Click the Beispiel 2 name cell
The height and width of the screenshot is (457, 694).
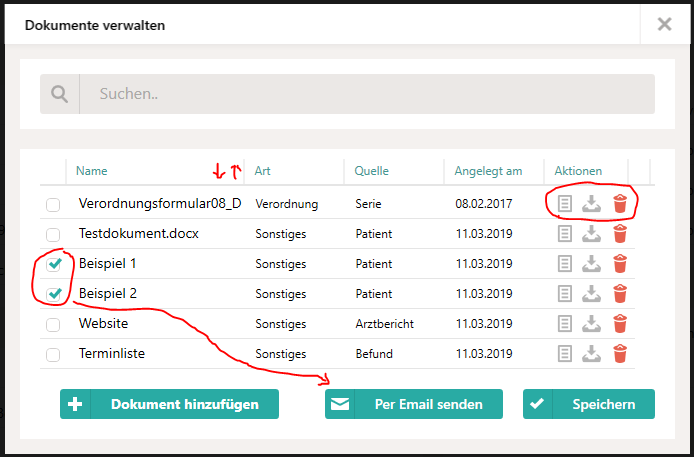tap(108, 293)
